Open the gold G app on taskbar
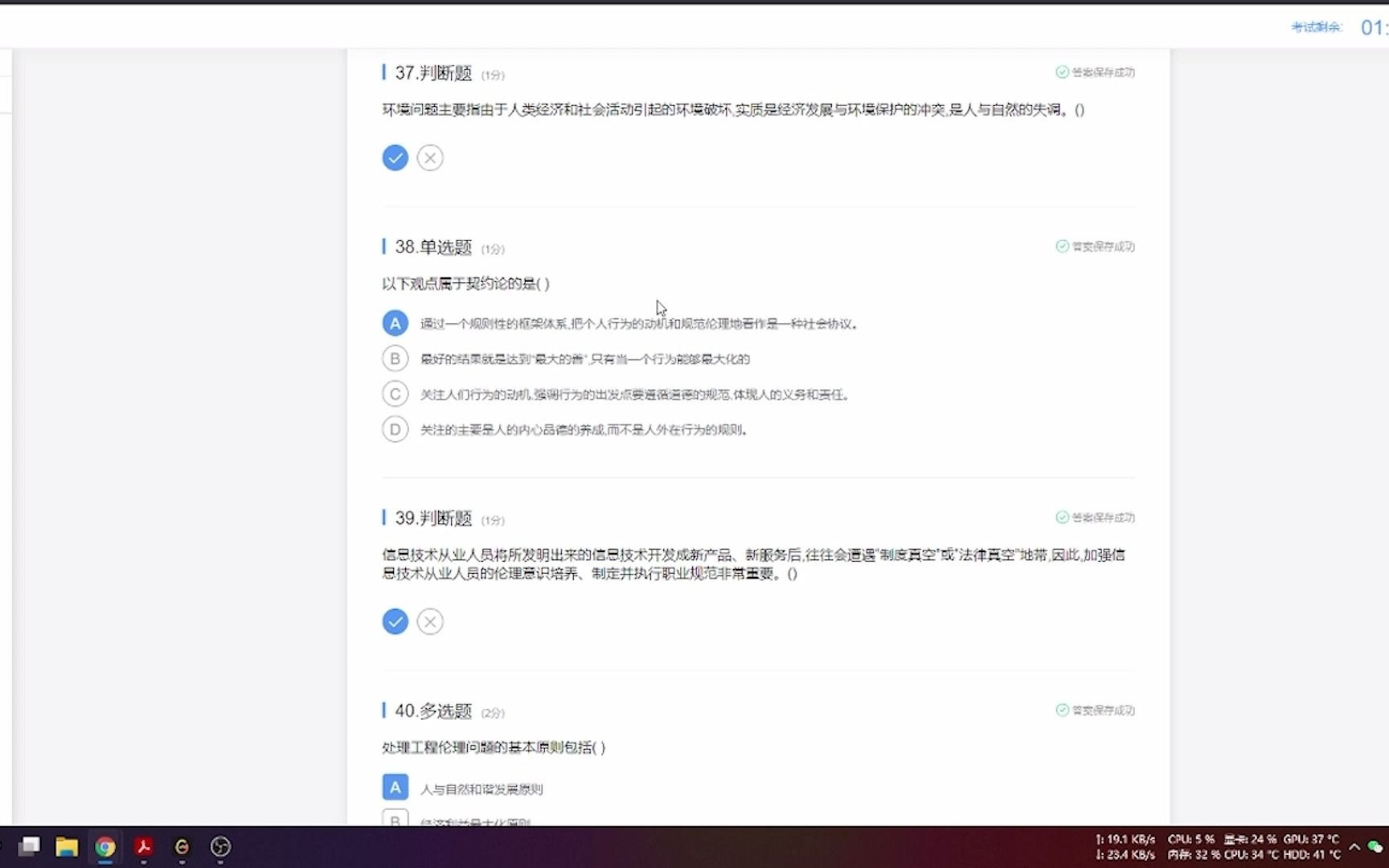This screenshot has width=1389, height=868. pyautogui.click(x=182, y=846)
